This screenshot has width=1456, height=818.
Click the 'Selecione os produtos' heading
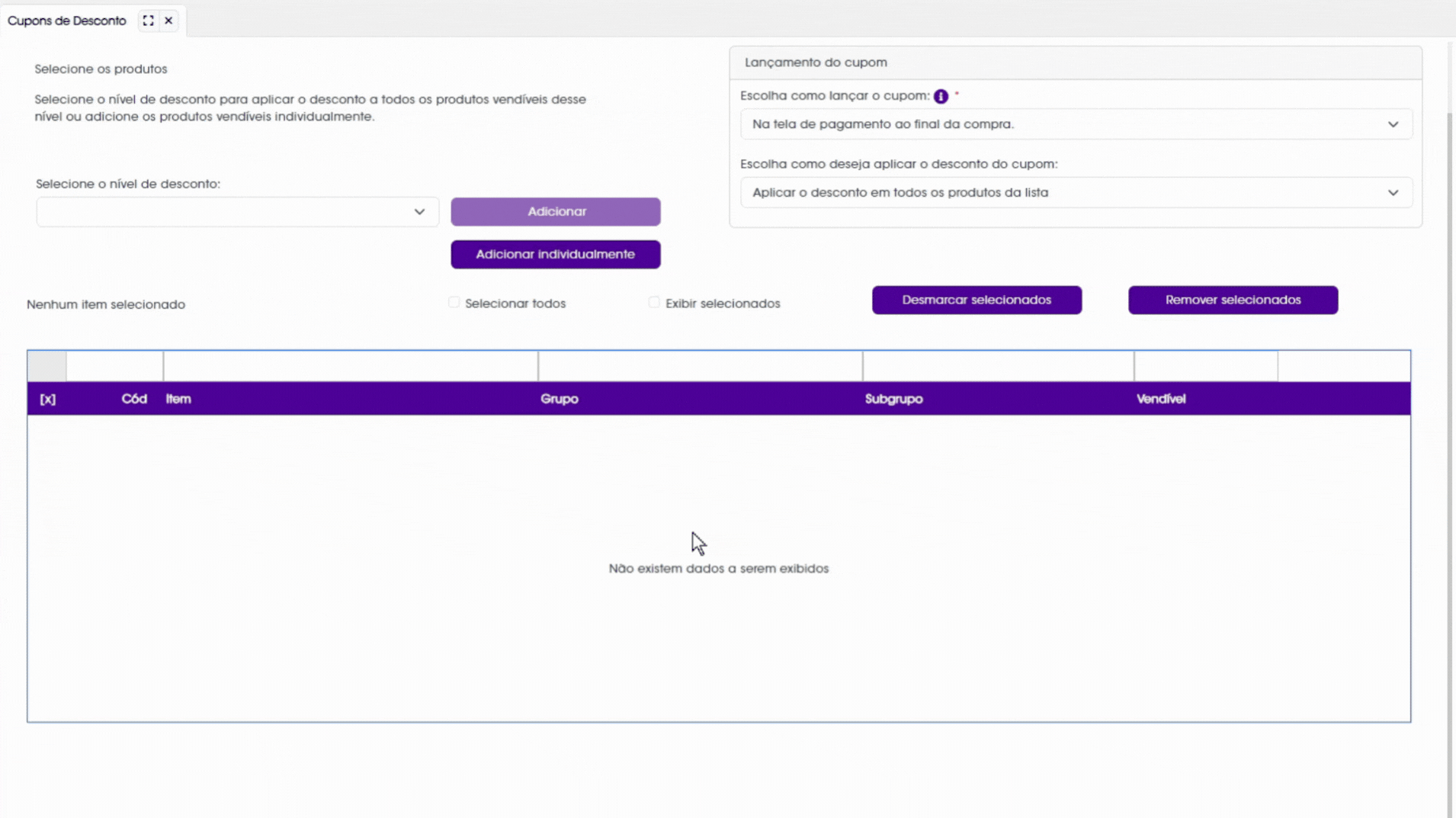pos(101,69)
